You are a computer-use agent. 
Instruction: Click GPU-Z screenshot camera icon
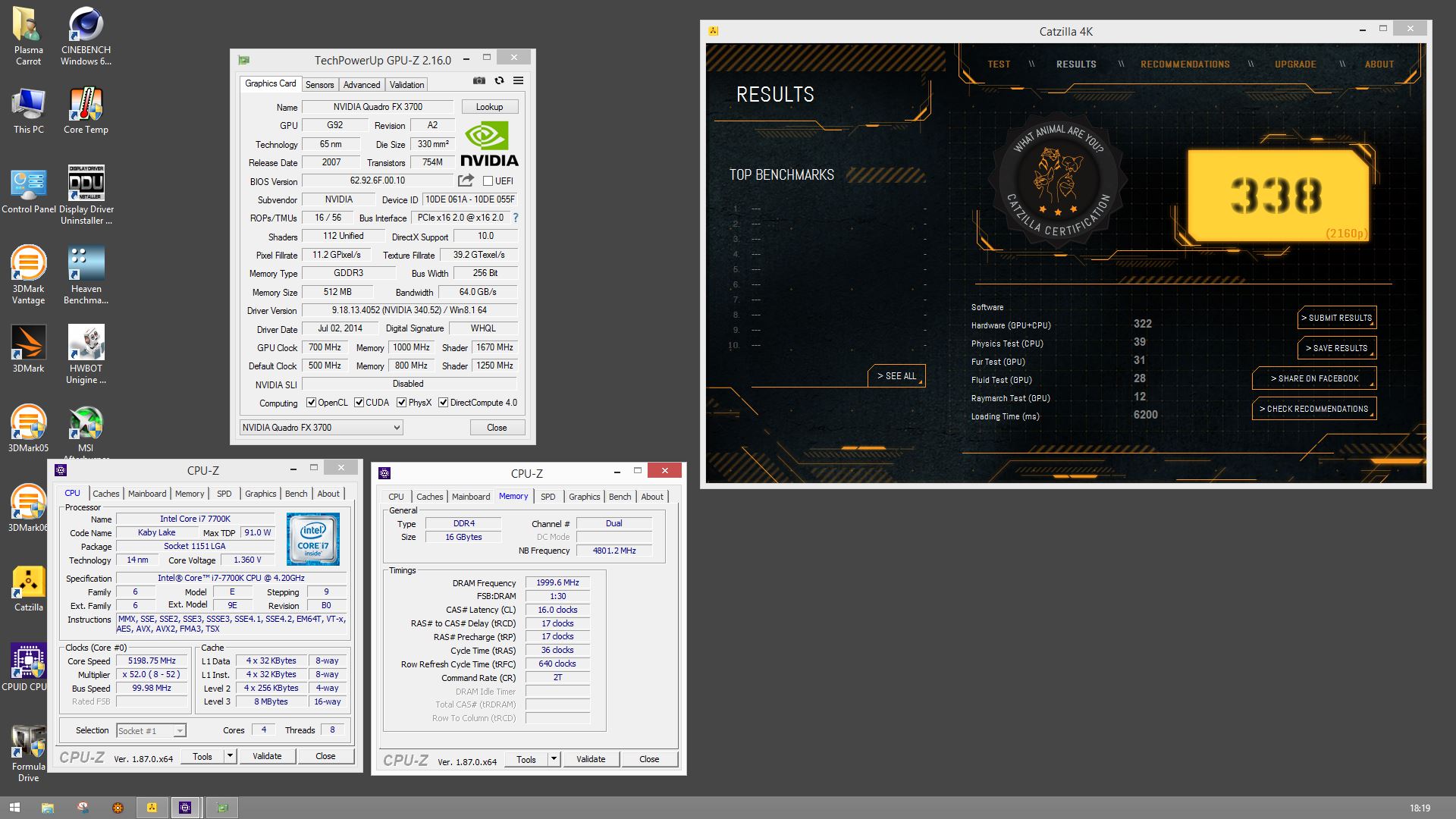(x=479, y=80)
